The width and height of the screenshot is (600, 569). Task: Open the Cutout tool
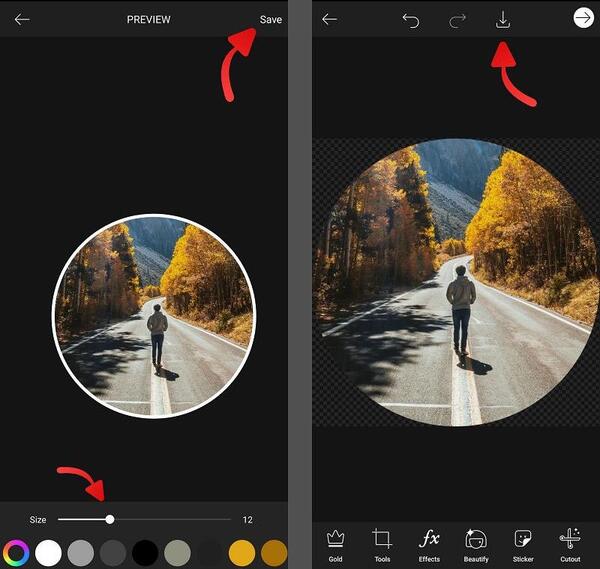coord(570,546)
